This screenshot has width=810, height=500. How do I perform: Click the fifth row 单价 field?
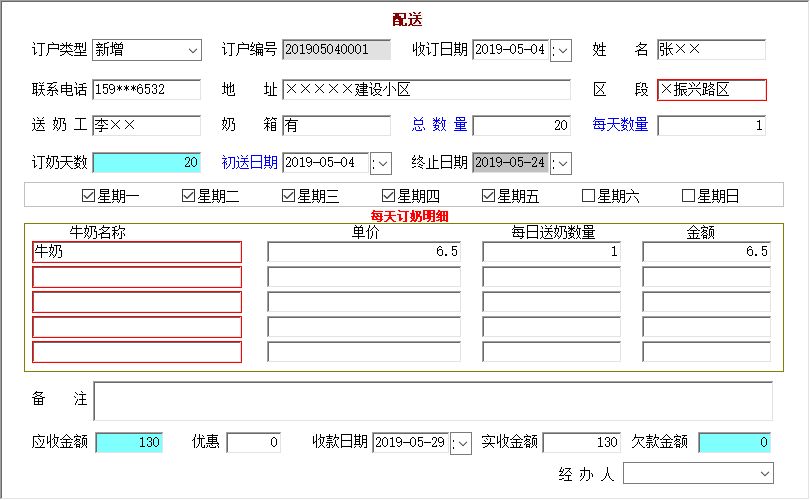click(364, 352)
